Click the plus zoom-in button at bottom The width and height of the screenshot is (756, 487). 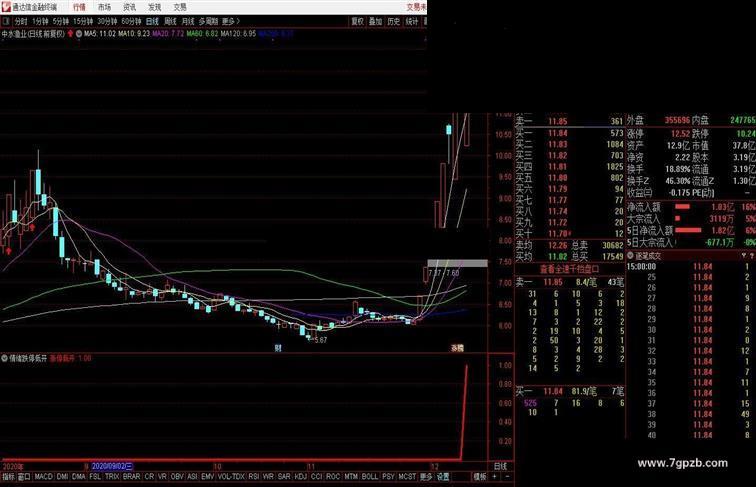(x=495, y=476)
